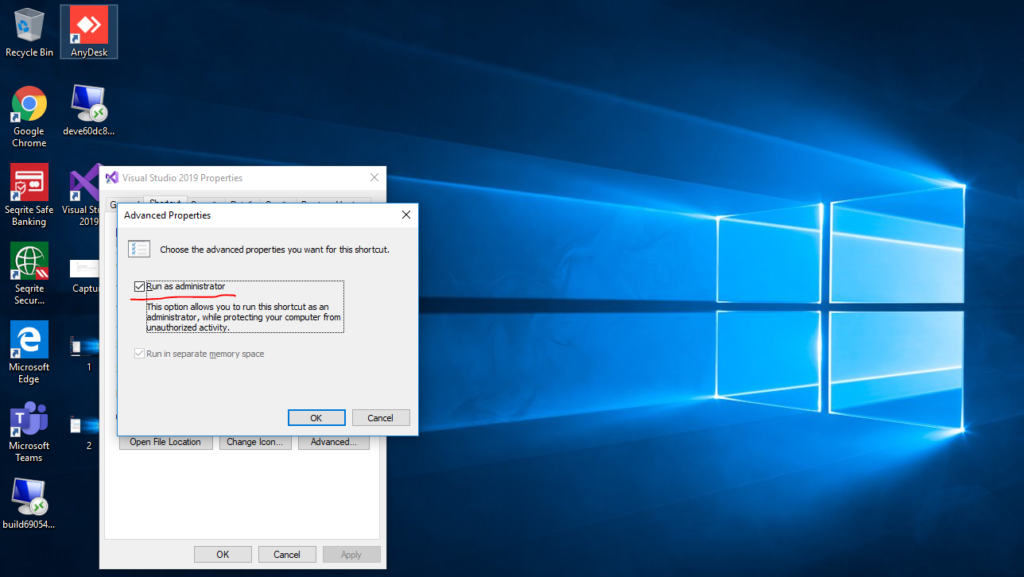Close the Visual Studio 2019 Properties window
Image resolution: width=1024 pixels, height=577 pixels.
374,178
